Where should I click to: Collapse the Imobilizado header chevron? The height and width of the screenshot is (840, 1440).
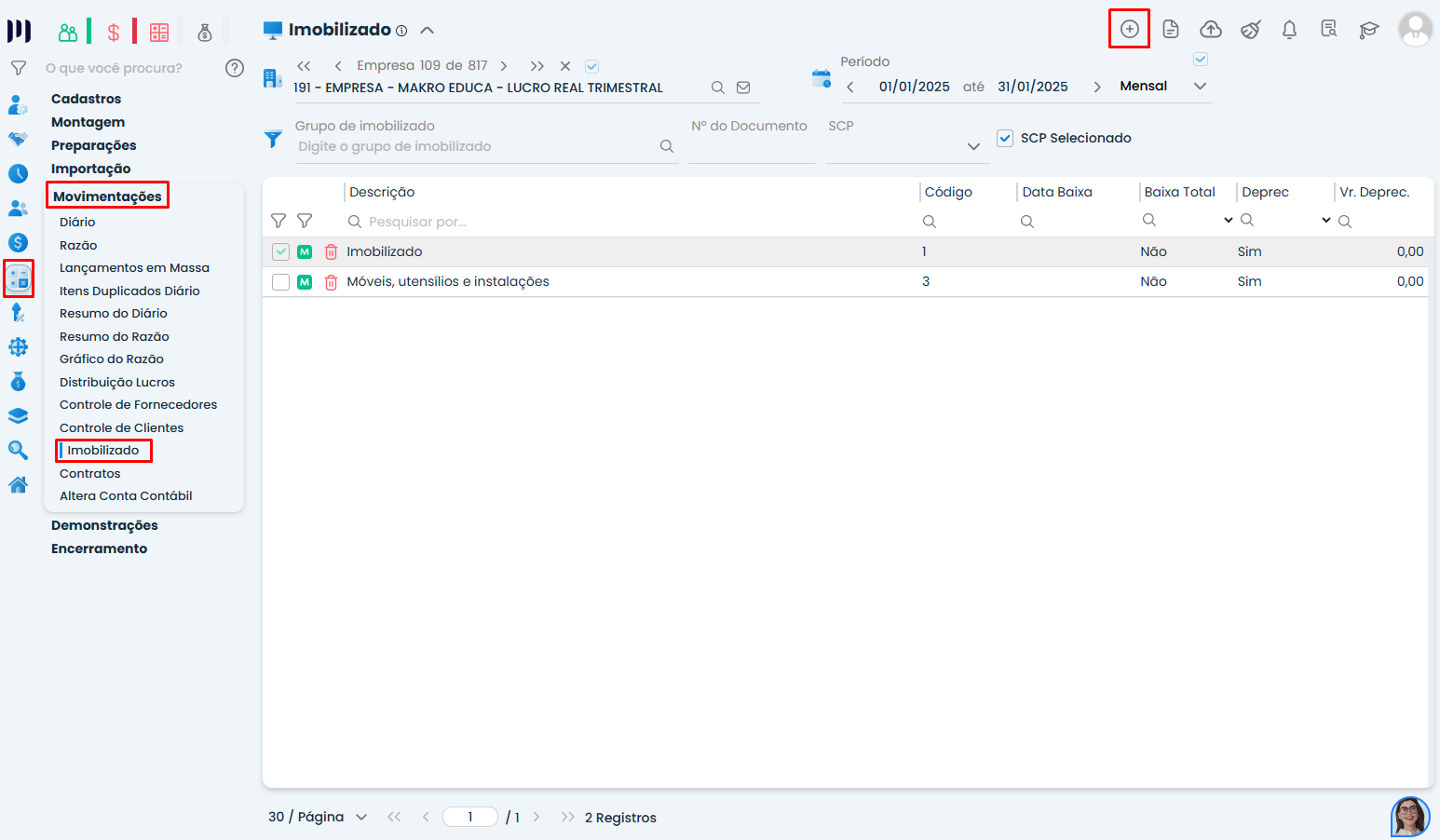[427, 30]
